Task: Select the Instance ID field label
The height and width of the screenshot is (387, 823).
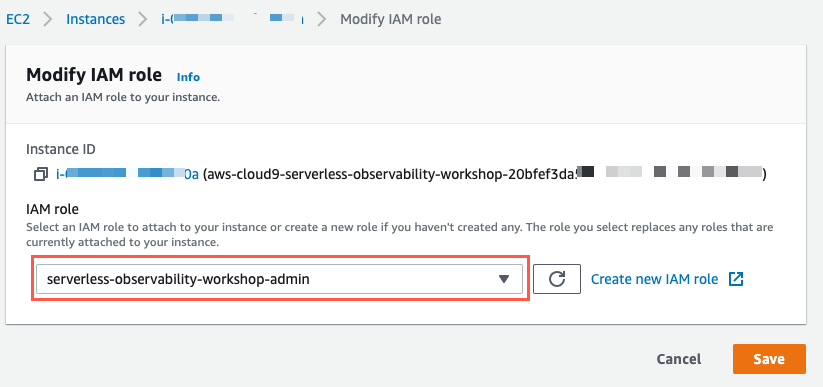Action: click(61, 149)
